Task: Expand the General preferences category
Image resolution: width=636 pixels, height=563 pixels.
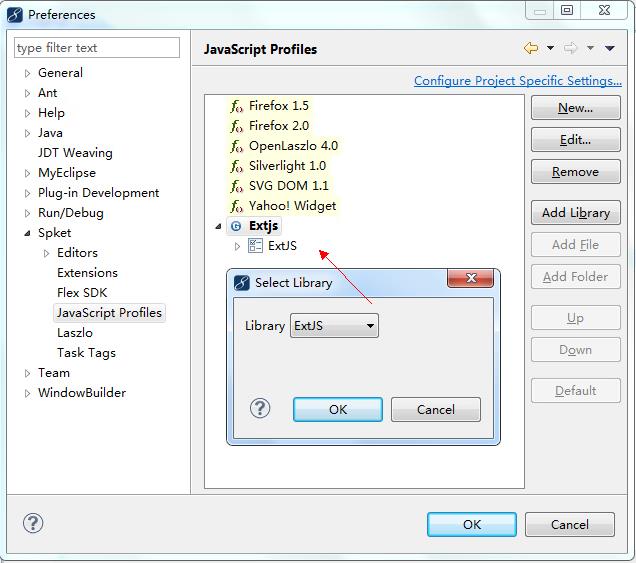Action: click(x=28, y=73)
